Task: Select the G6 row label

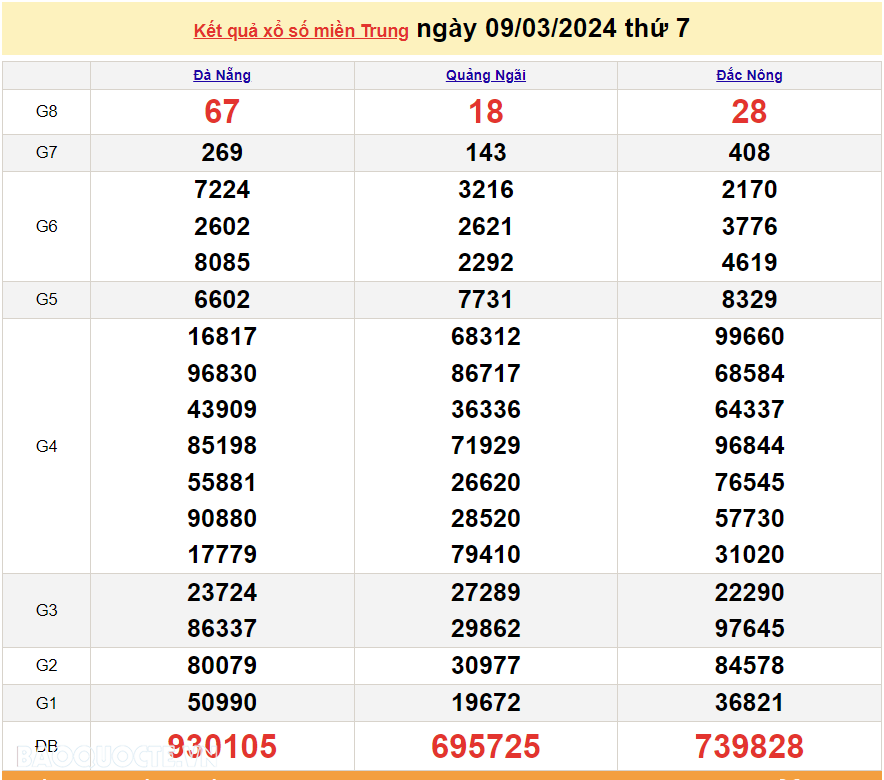Action: point(47,227)
